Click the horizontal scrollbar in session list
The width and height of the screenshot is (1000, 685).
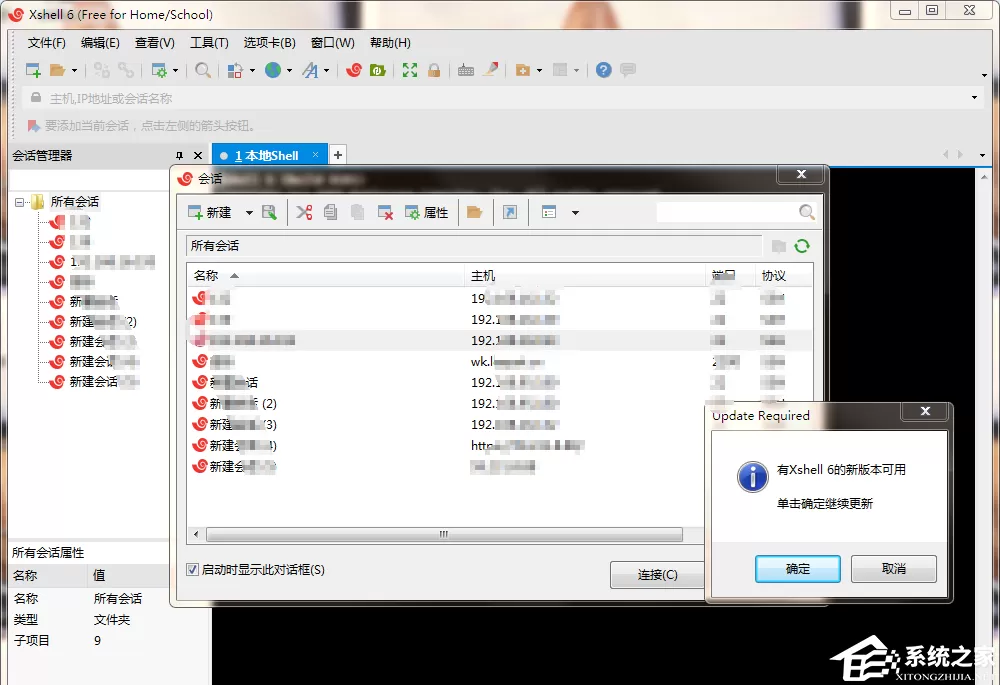click(444, 534)
